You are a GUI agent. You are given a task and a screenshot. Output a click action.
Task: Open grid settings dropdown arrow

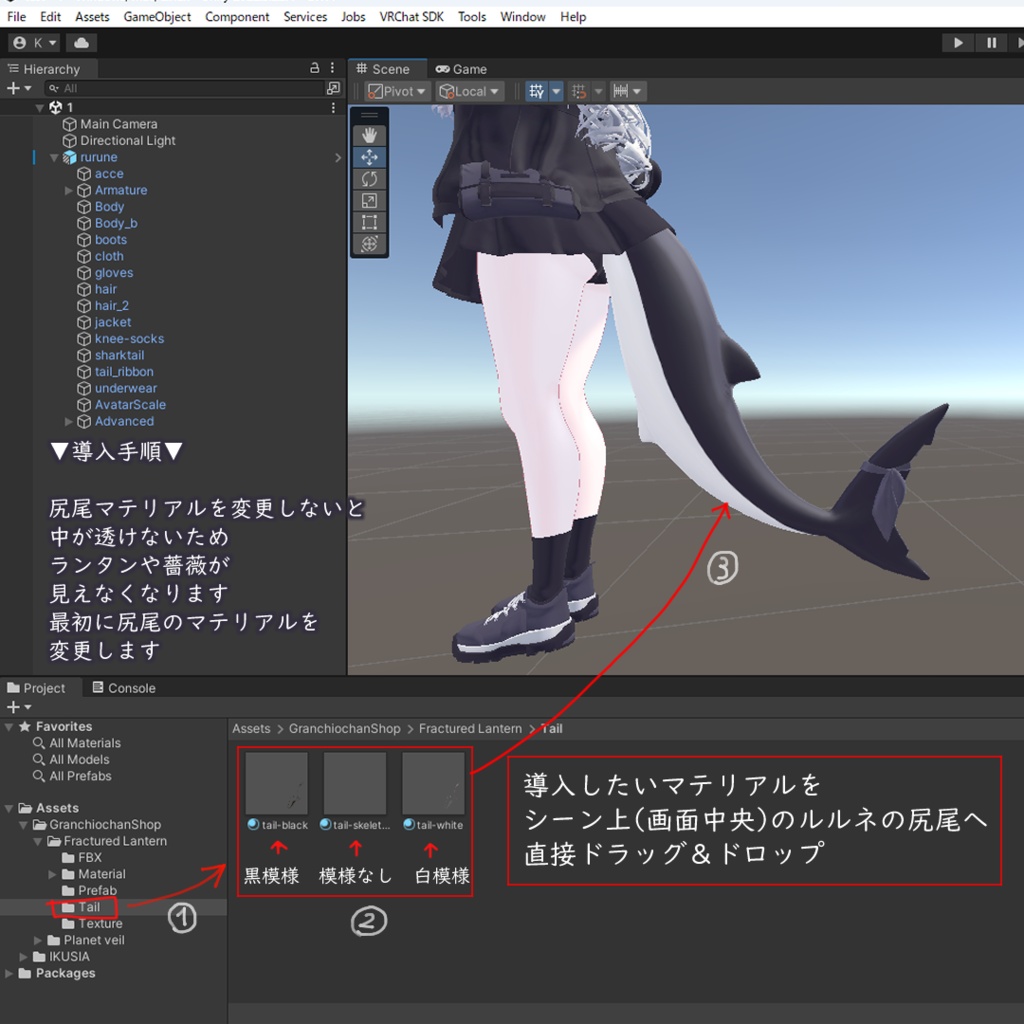click(556, 91)
